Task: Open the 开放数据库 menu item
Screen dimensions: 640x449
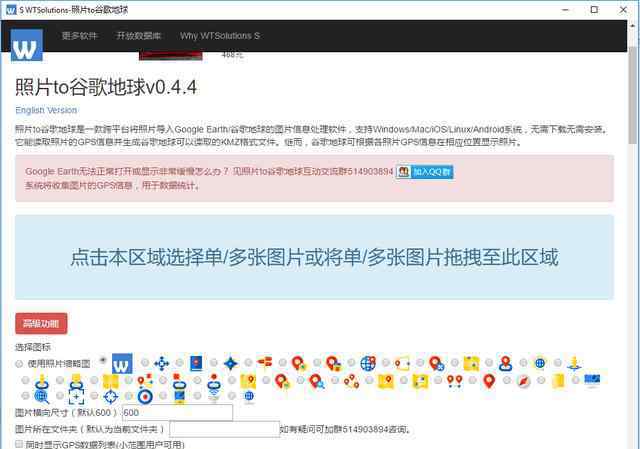Action: pyautogui.click(x=139, y=36)
